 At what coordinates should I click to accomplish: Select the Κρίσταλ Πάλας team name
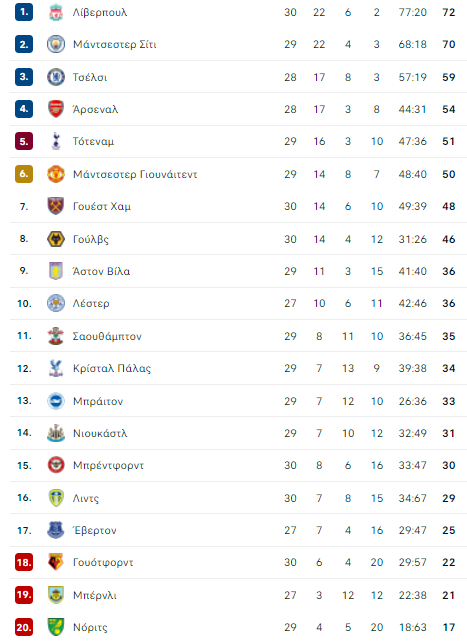[x=112, y=368]
